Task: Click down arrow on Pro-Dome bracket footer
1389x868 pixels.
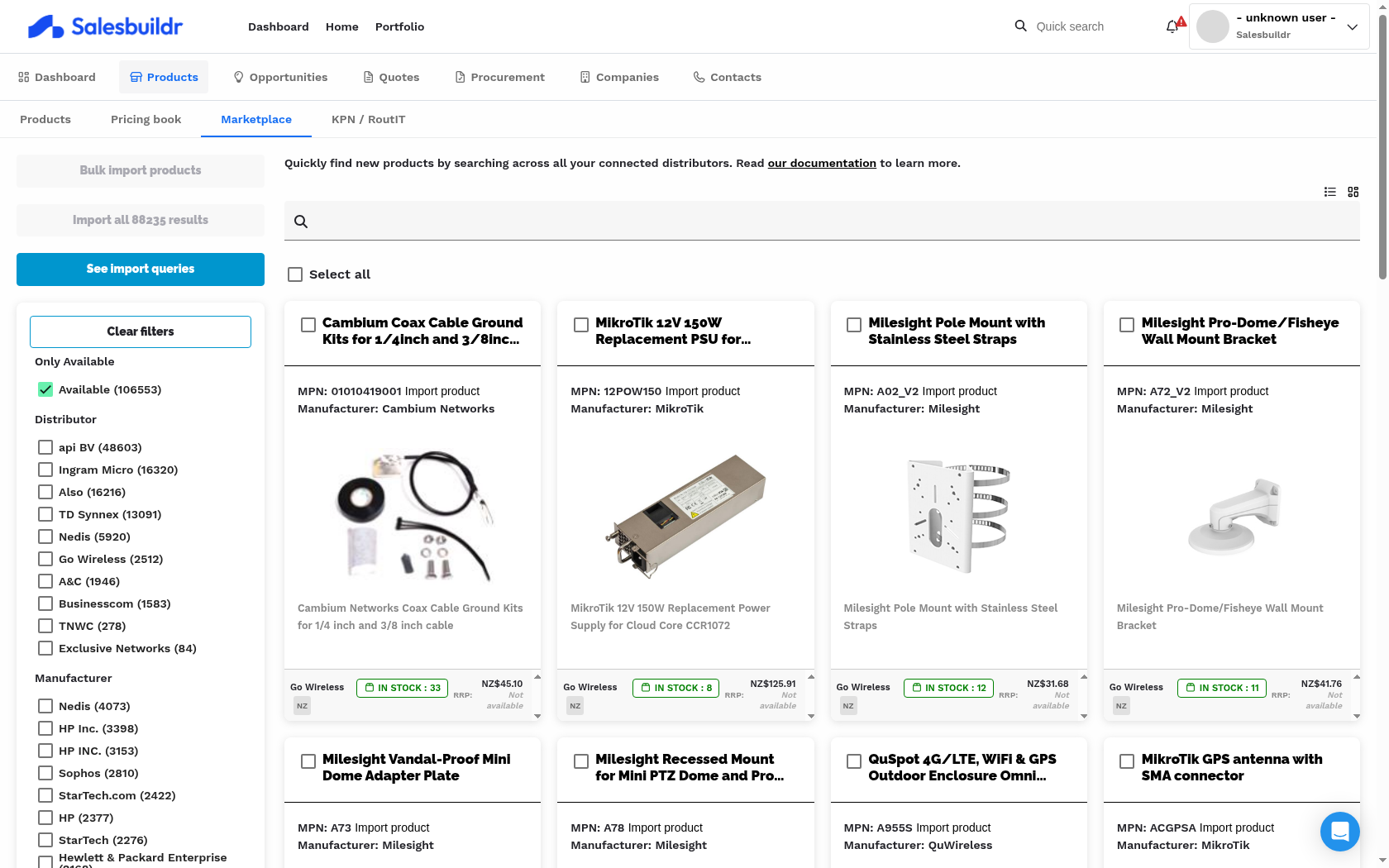Action: click(x=1357, y=716)
